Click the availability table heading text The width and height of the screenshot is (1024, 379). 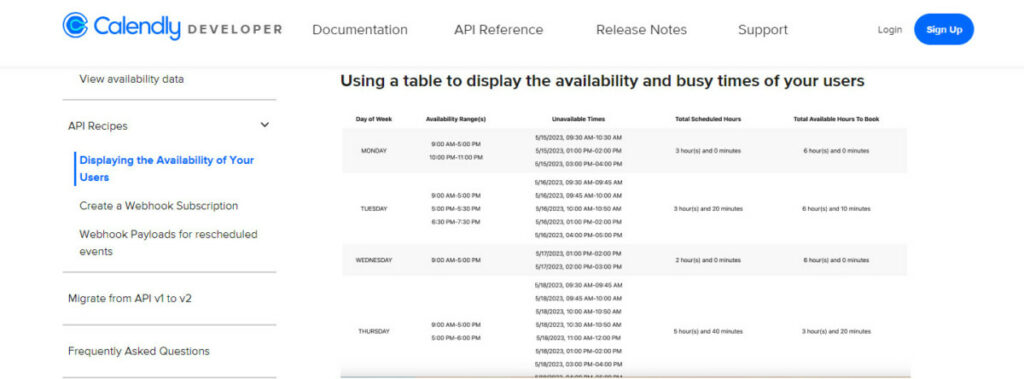click(x=602, y=81)
